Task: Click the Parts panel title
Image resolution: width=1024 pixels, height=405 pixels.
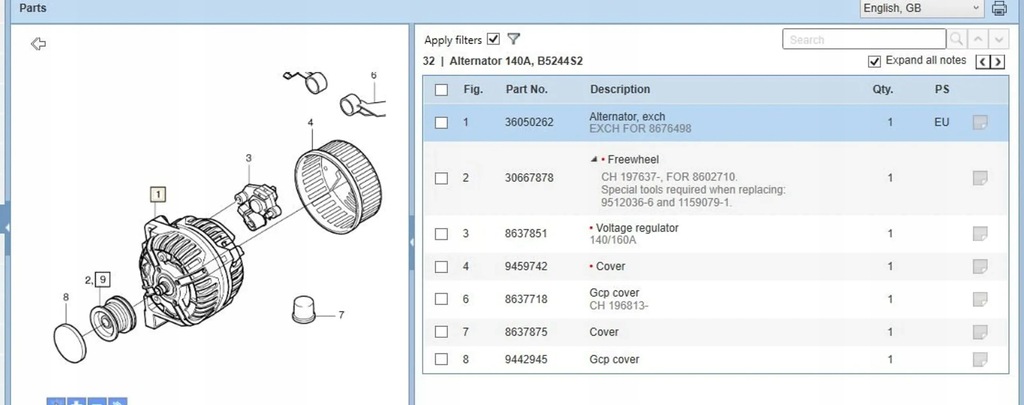Action: 32,8
